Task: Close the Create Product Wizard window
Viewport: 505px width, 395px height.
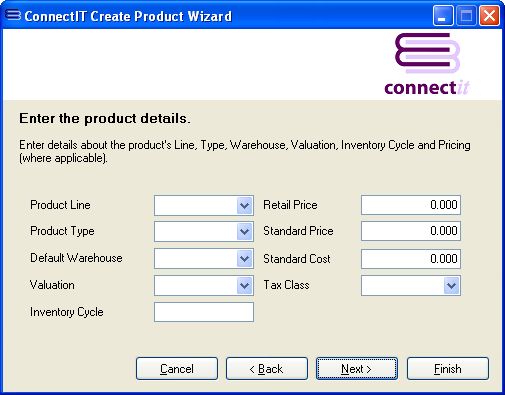Action: (x=489, y=16)
